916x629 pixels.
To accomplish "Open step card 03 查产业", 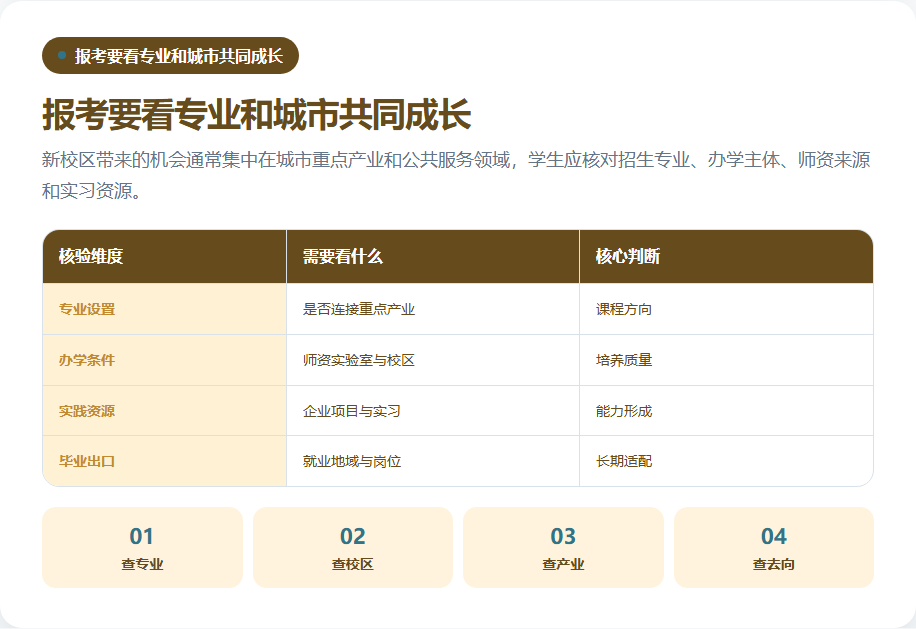I will pyautogui.click(x=563, y=547).
